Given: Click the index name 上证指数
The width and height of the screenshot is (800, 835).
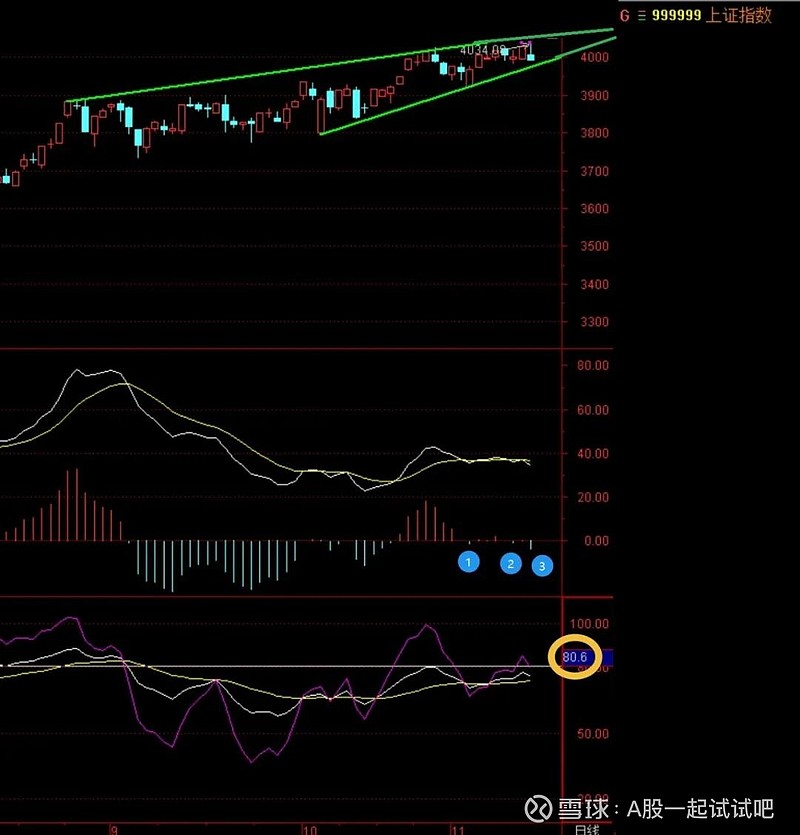Looking at the screenshot, I should tap(739, 15).
